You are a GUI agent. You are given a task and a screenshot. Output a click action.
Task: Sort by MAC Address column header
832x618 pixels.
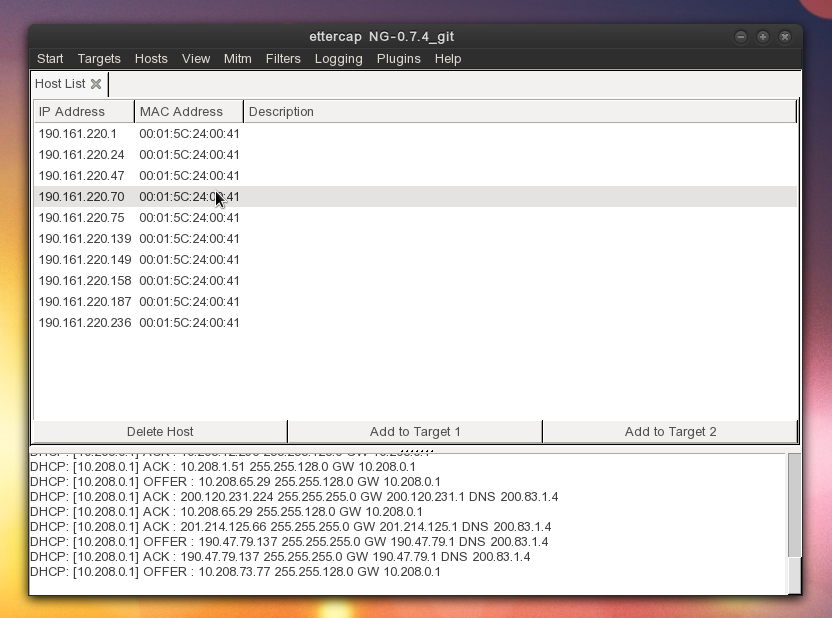(189, 111)
